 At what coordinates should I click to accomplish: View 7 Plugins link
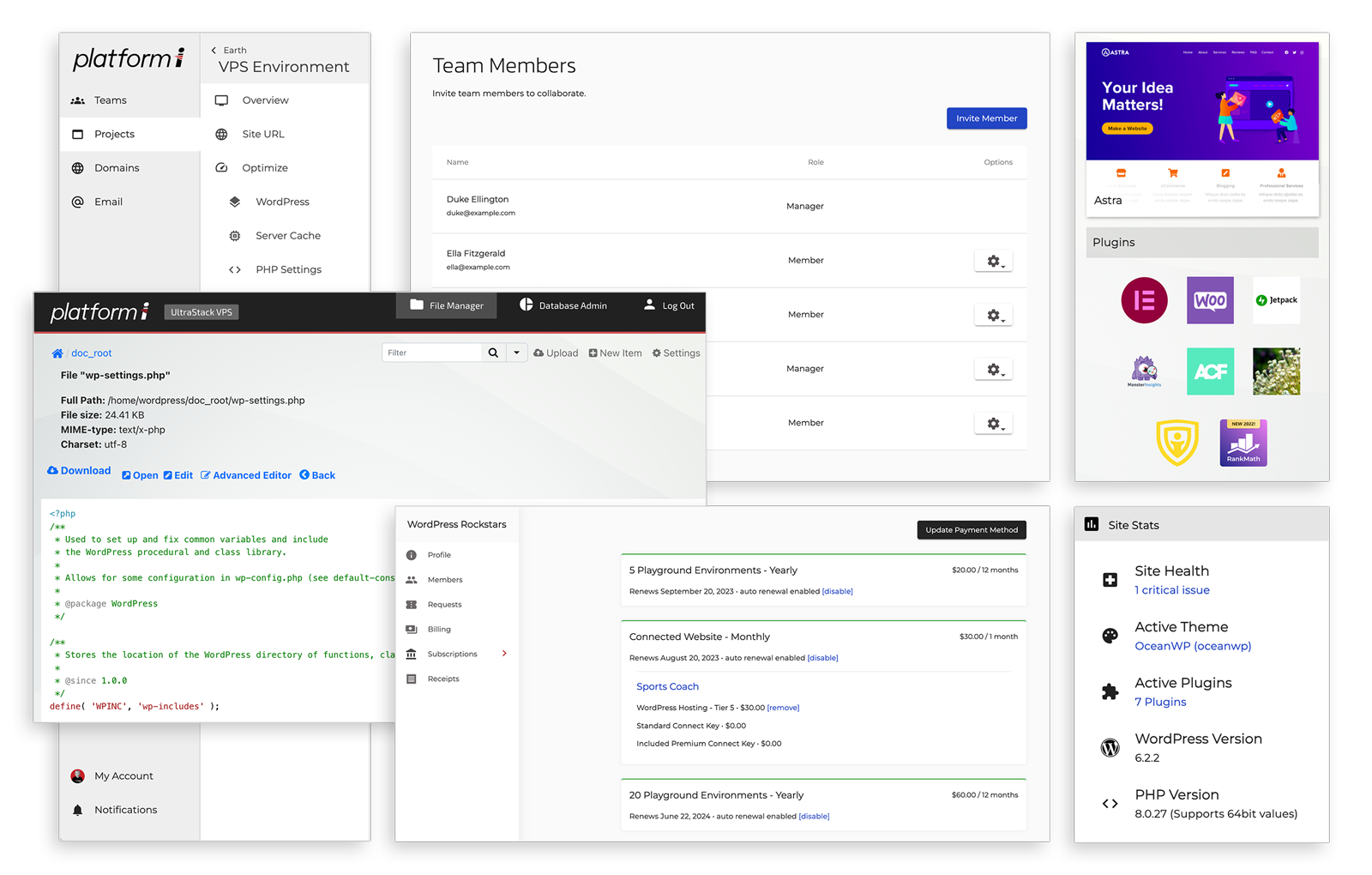[1160, 702]
